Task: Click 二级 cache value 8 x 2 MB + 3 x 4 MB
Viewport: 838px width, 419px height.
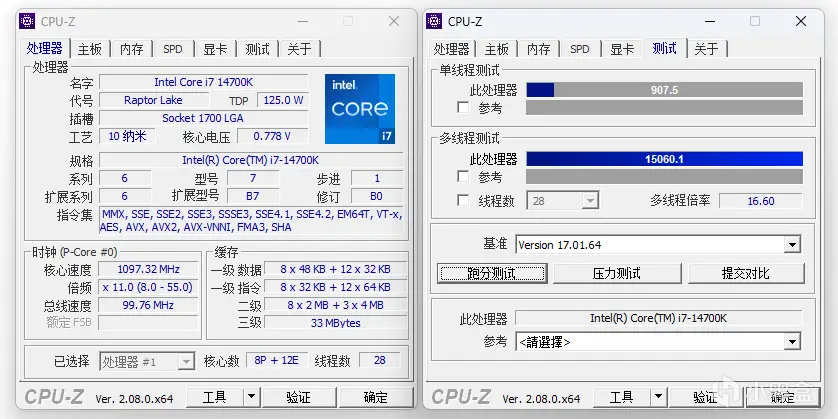Action: tap(336, 305)
